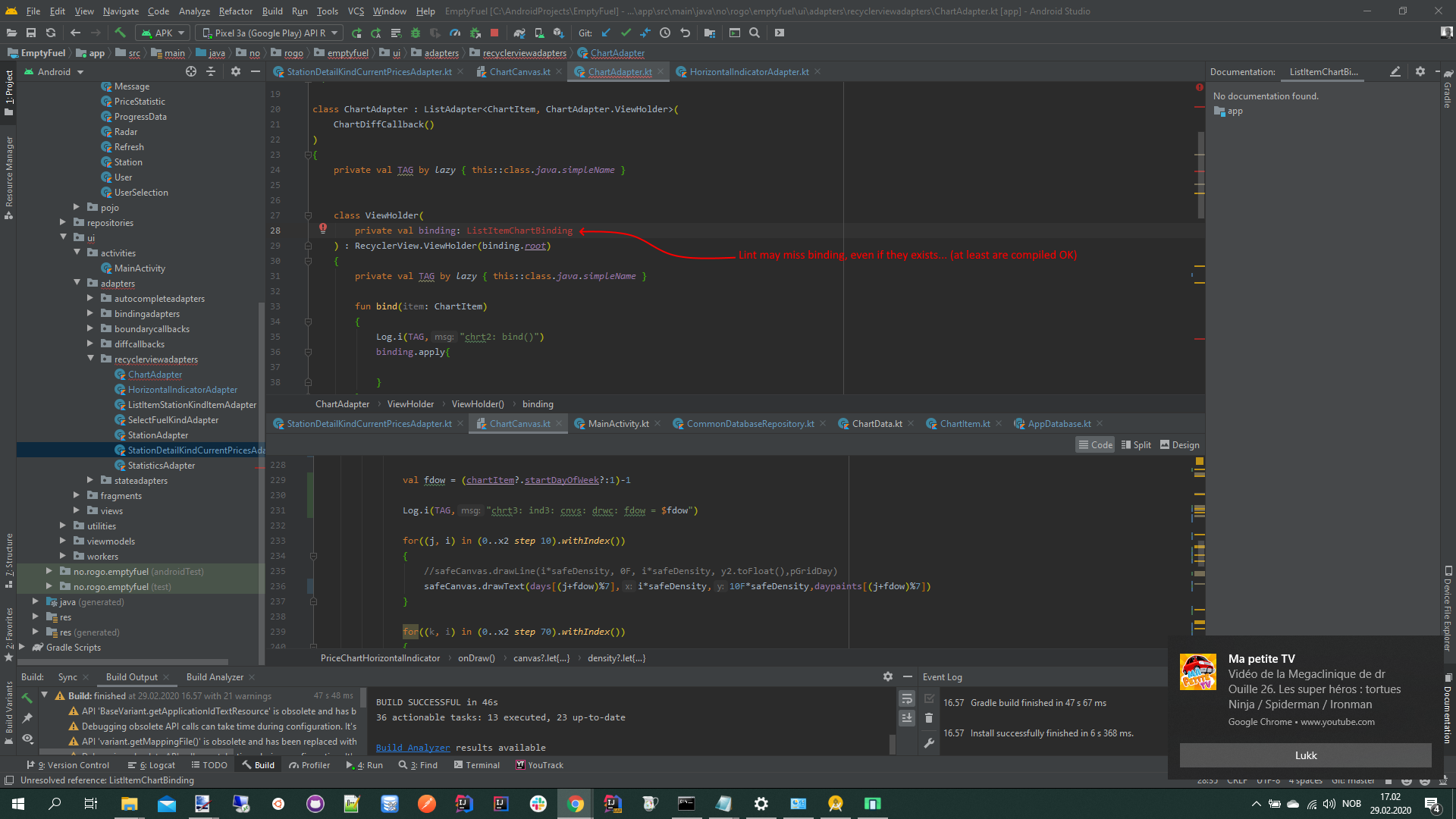
Task: Click Save All floppy disk icon
Action: click(x=31, y=33)
